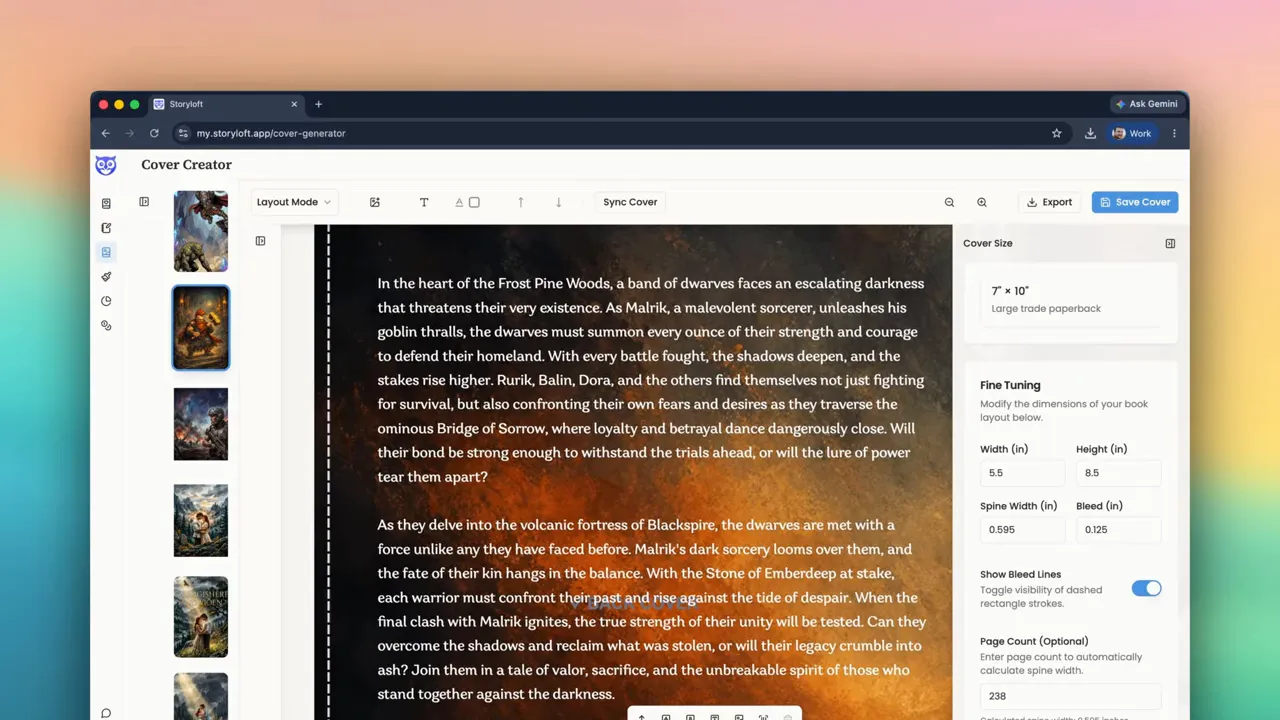The height and width of the screenshot is (720, 1280).
Task: Zoom out the cover canvas
Action: (x=949, y=202)
